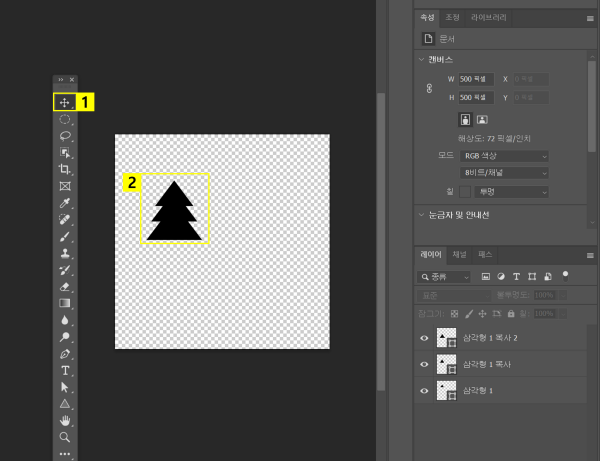Viewport: 600px width, 461px height.
Task: Open the 종류 layer filter dropdown
Action: coord(444,277)
